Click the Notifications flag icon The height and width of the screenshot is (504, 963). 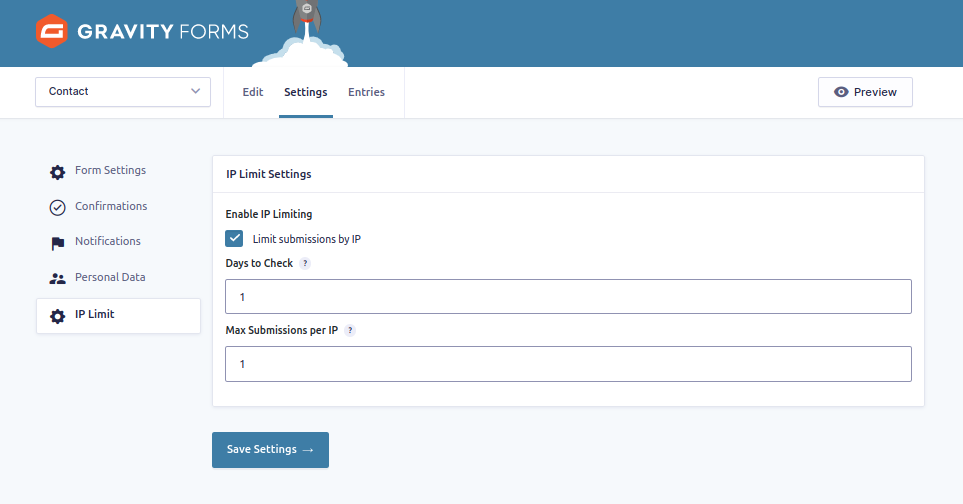point(57,244)
